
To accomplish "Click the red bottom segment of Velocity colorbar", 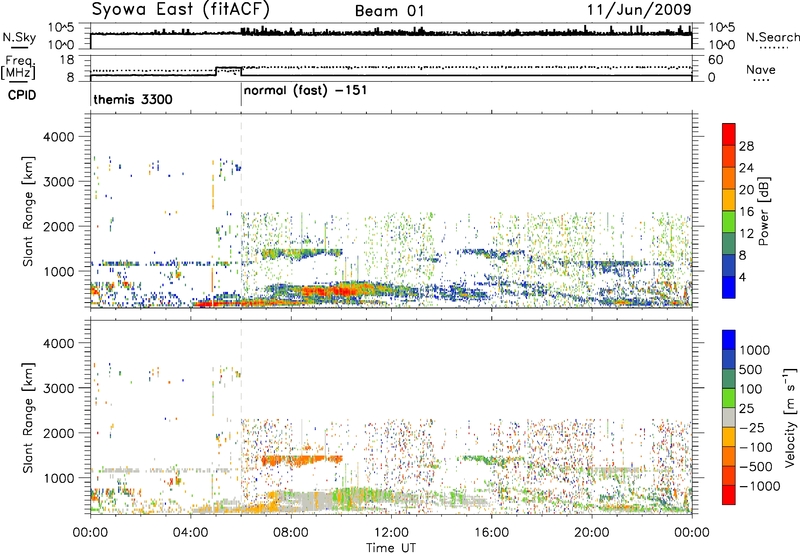I will [729, 495].
